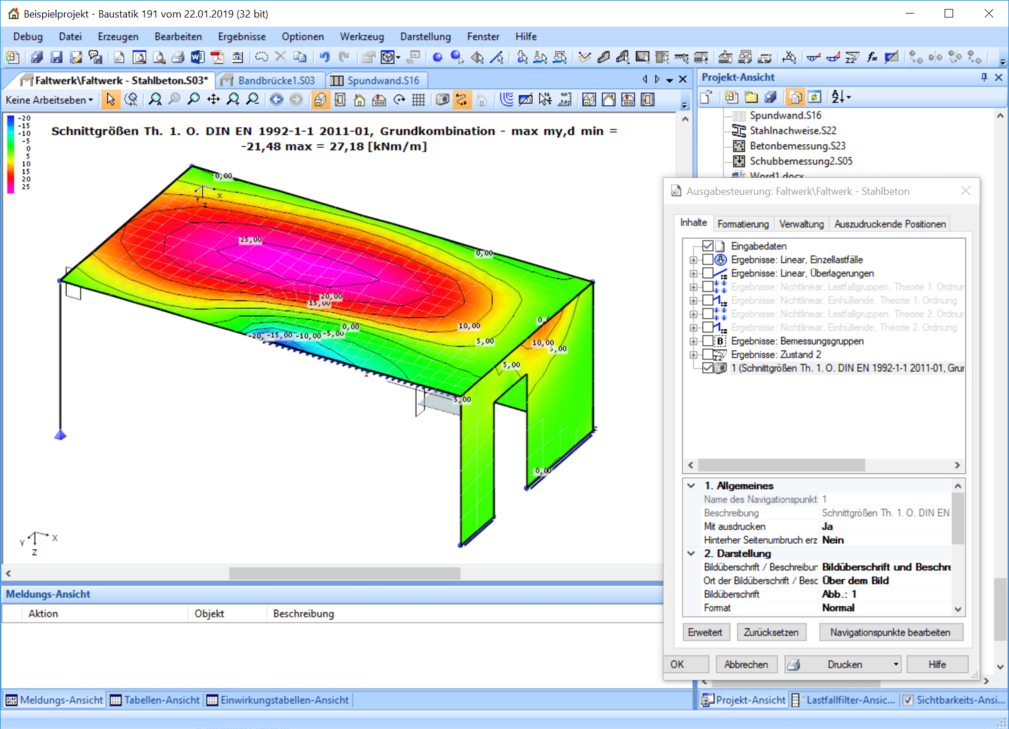Click the Word export icon in toolbar

pos(198,58)
